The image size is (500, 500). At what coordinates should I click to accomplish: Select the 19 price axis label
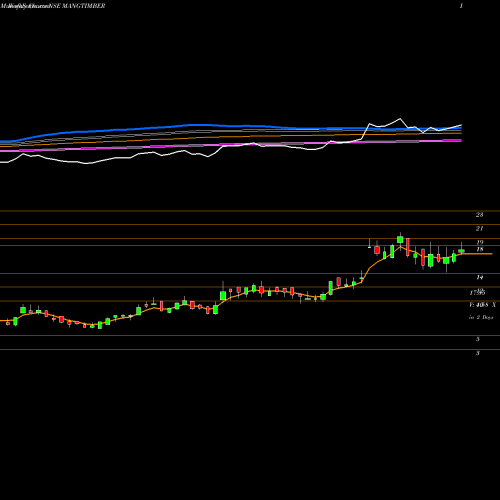480,242
